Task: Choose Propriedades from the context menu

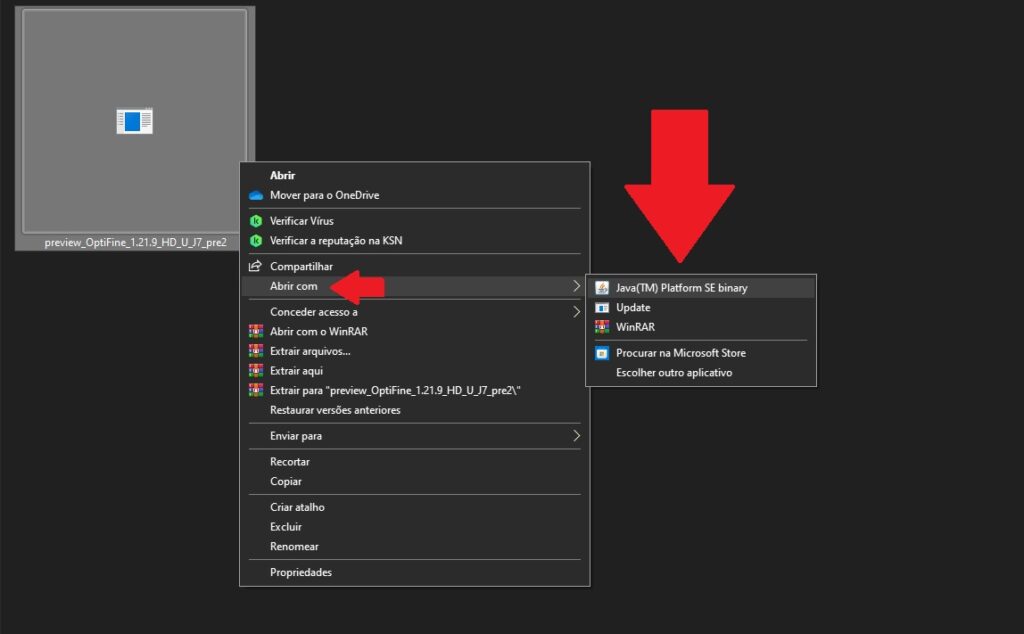Action: click(300, 573)
